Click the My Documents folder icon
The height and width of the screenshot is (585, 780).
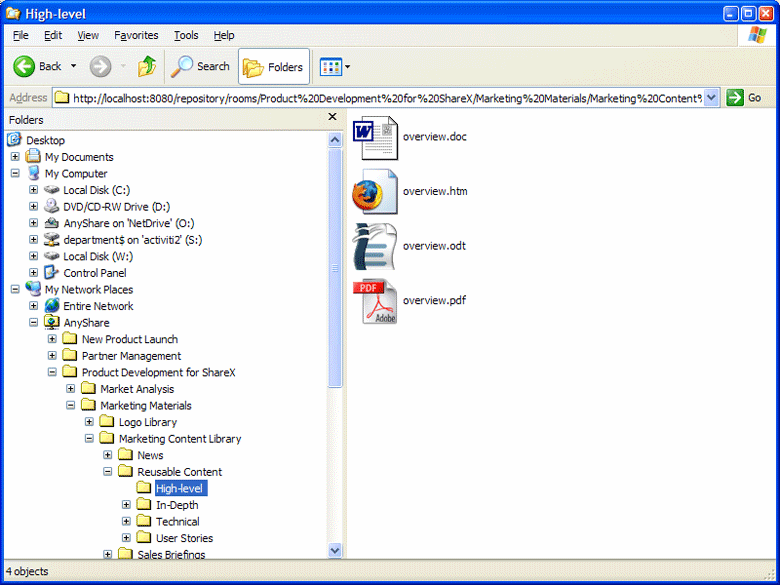[33, 156]
